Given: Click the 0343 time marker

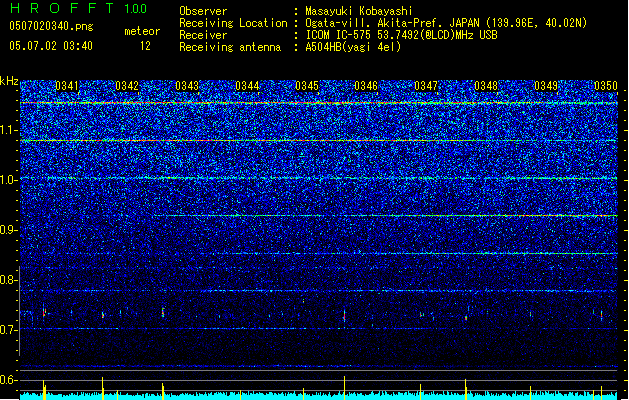Looking at the screenshot, I should click(x=187, y=86).
